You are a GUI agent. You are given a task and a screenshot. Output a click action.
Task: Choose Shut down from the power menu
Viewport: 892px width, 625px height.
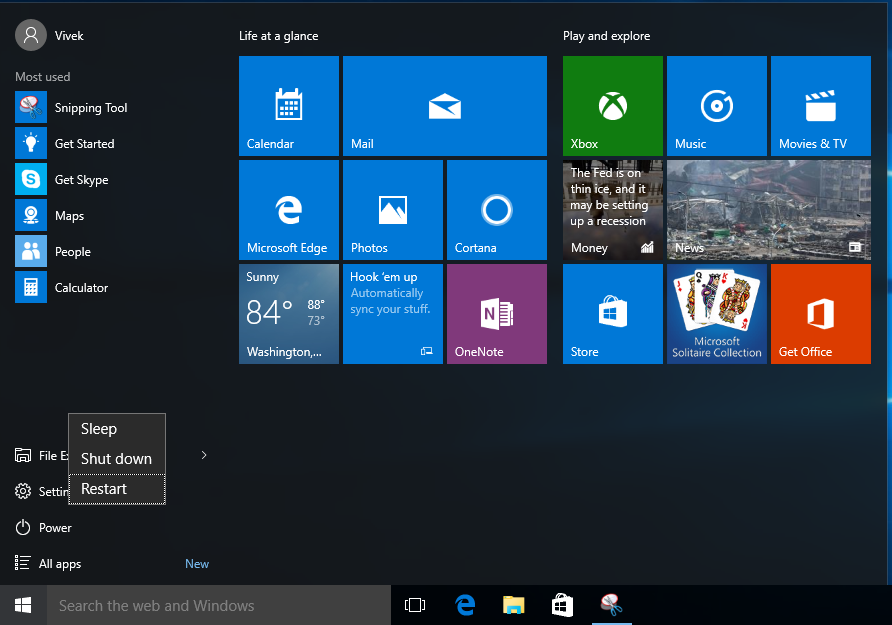tap(117, 459)
